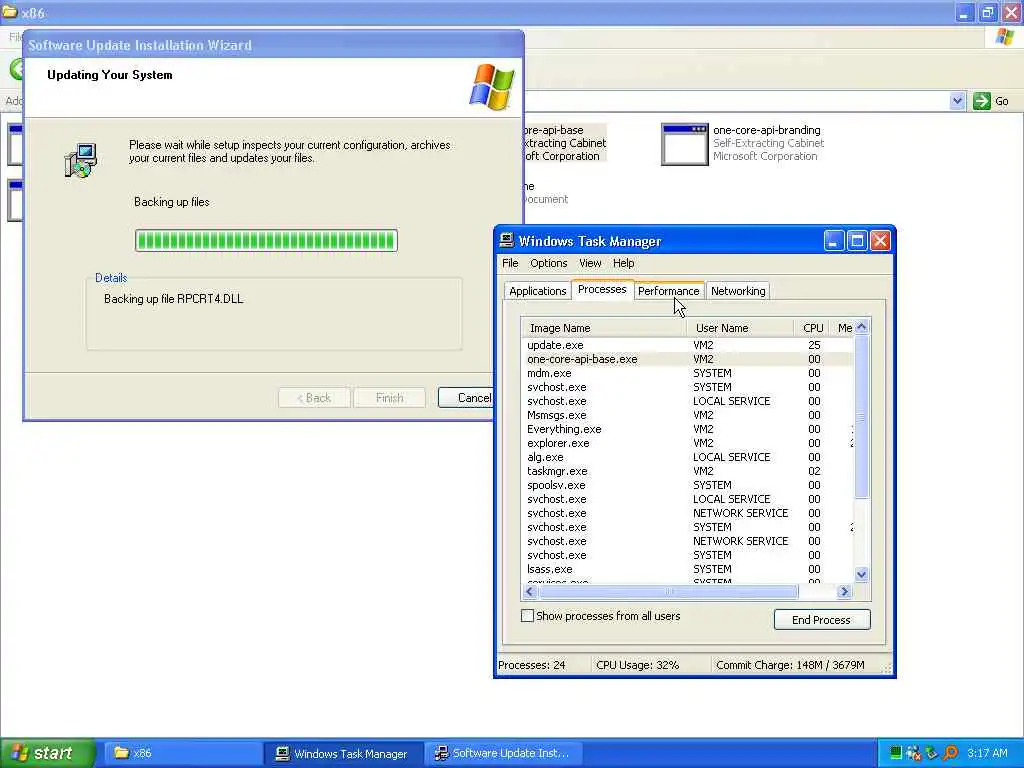
Task: Switch to the Networking tab
Action: point(738,291)
